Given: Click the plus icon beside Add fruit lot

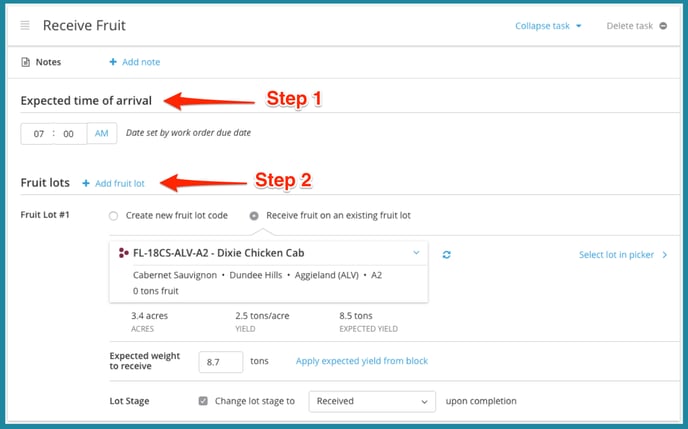Looking at the screenshot, I should pyautogui.click(x=86, y=183).
